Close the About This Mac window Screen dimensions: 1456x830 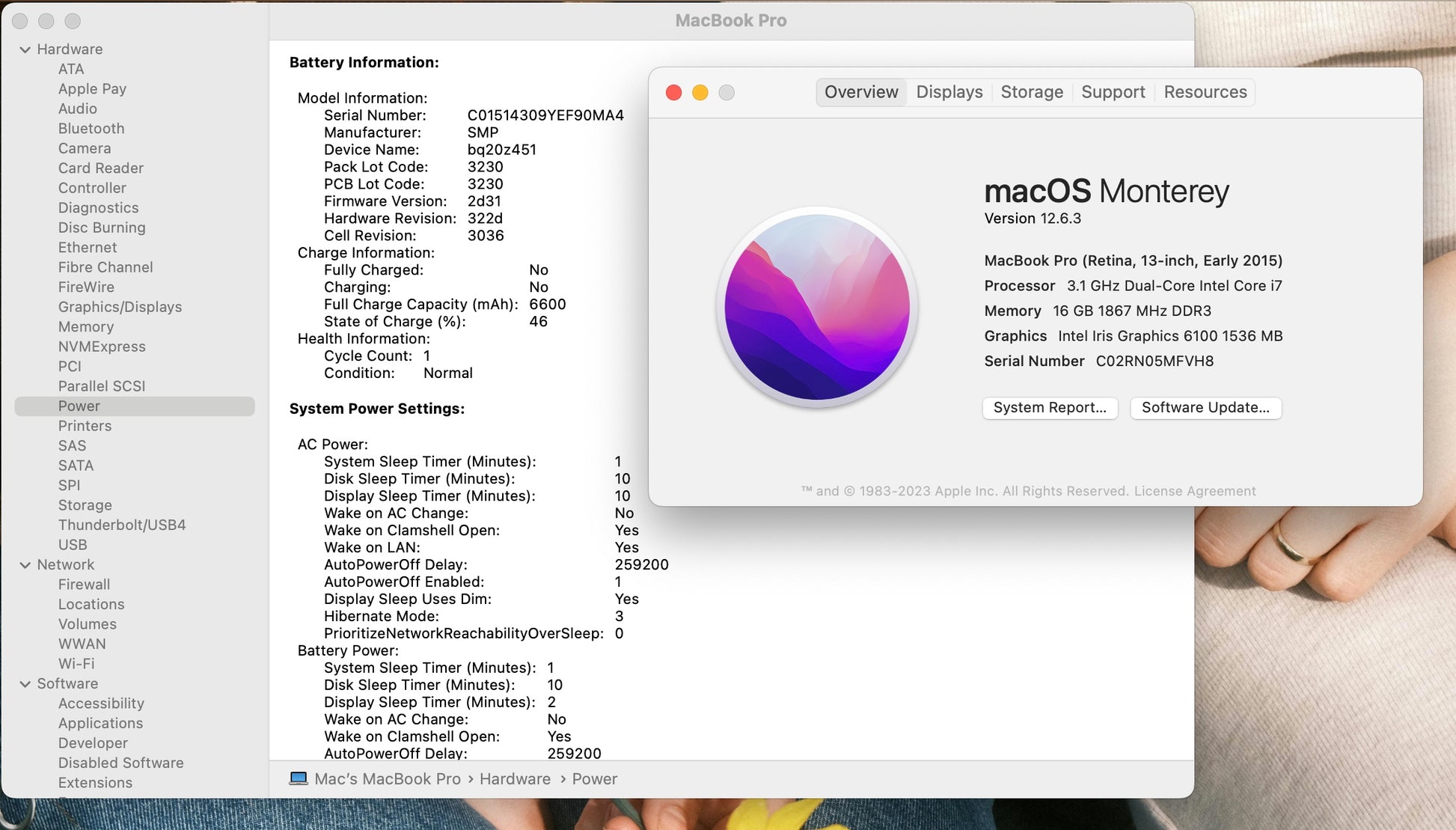click(x=673, y=92)
